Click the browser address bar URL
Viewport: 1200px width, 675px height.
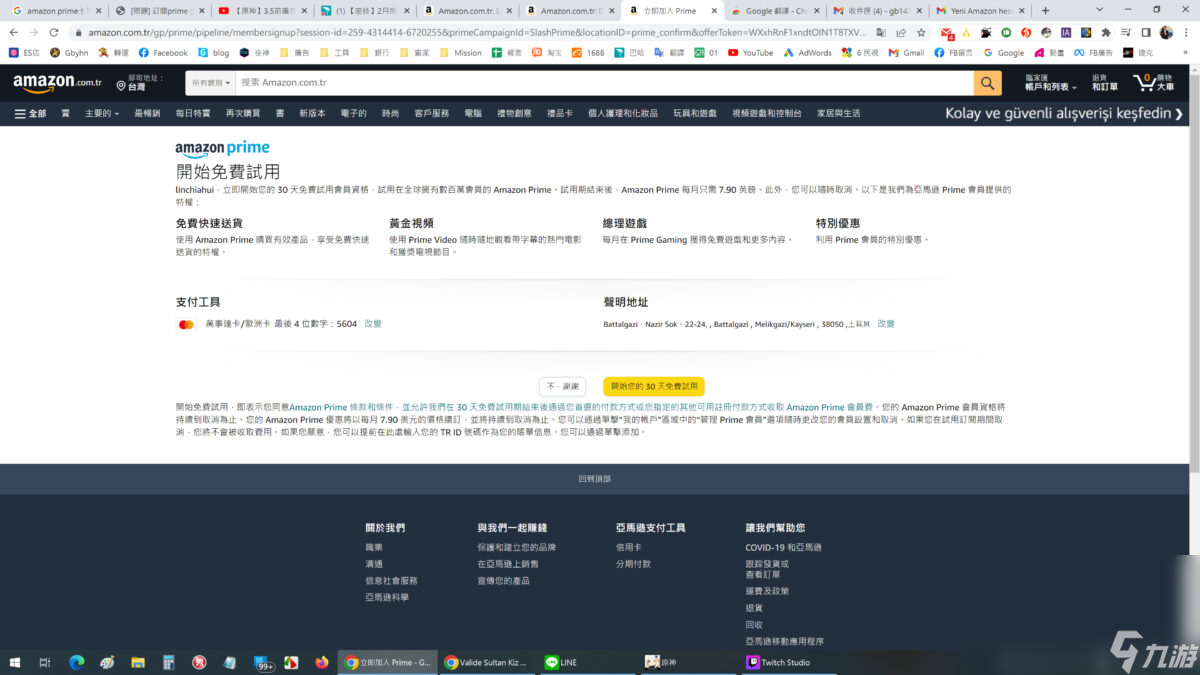(x=478, y=32)
